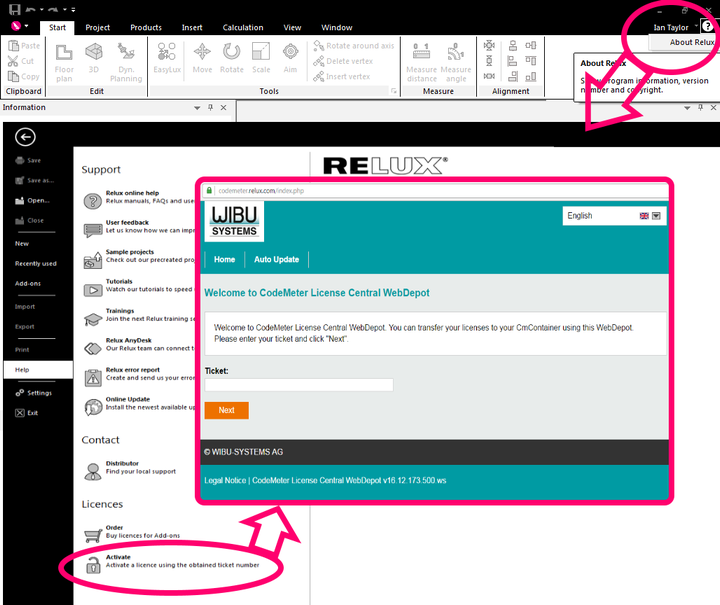The image size is (720, 605).
Task: Click the Measure distance tool
Action: 421,61
